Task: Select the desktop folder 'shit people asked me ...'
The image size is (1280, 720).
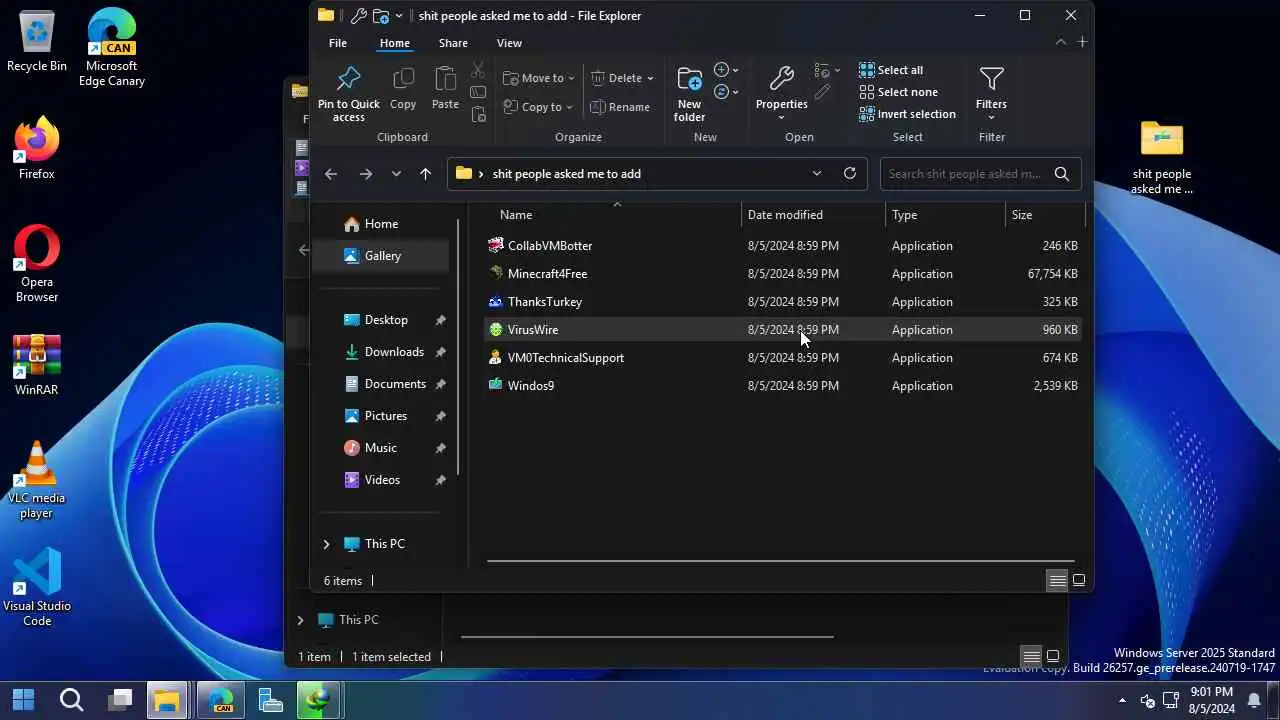Action: click(1162, 158)
